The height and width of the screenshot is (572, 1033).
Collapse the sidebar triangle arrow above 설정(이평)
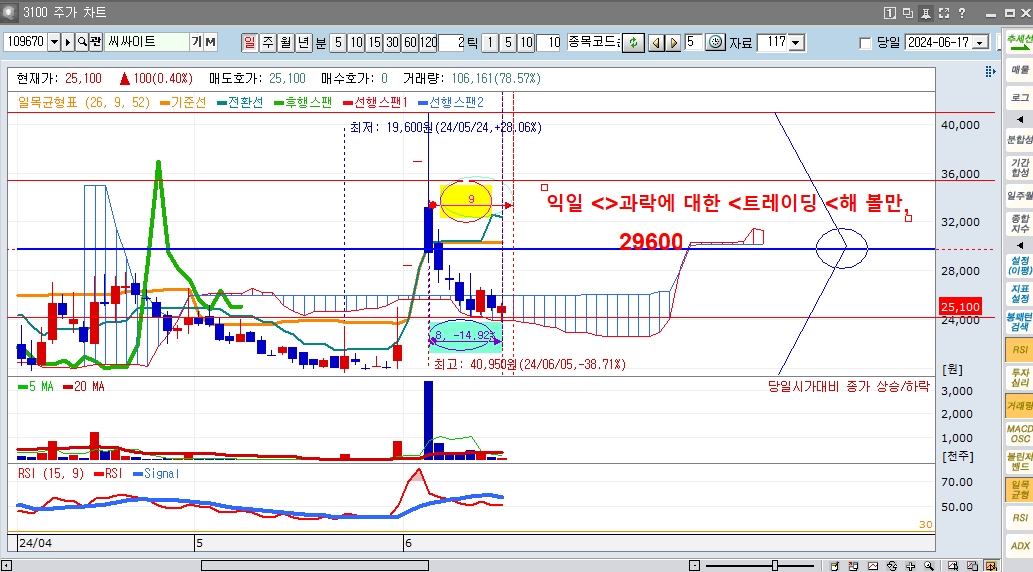coord(1019,245)
